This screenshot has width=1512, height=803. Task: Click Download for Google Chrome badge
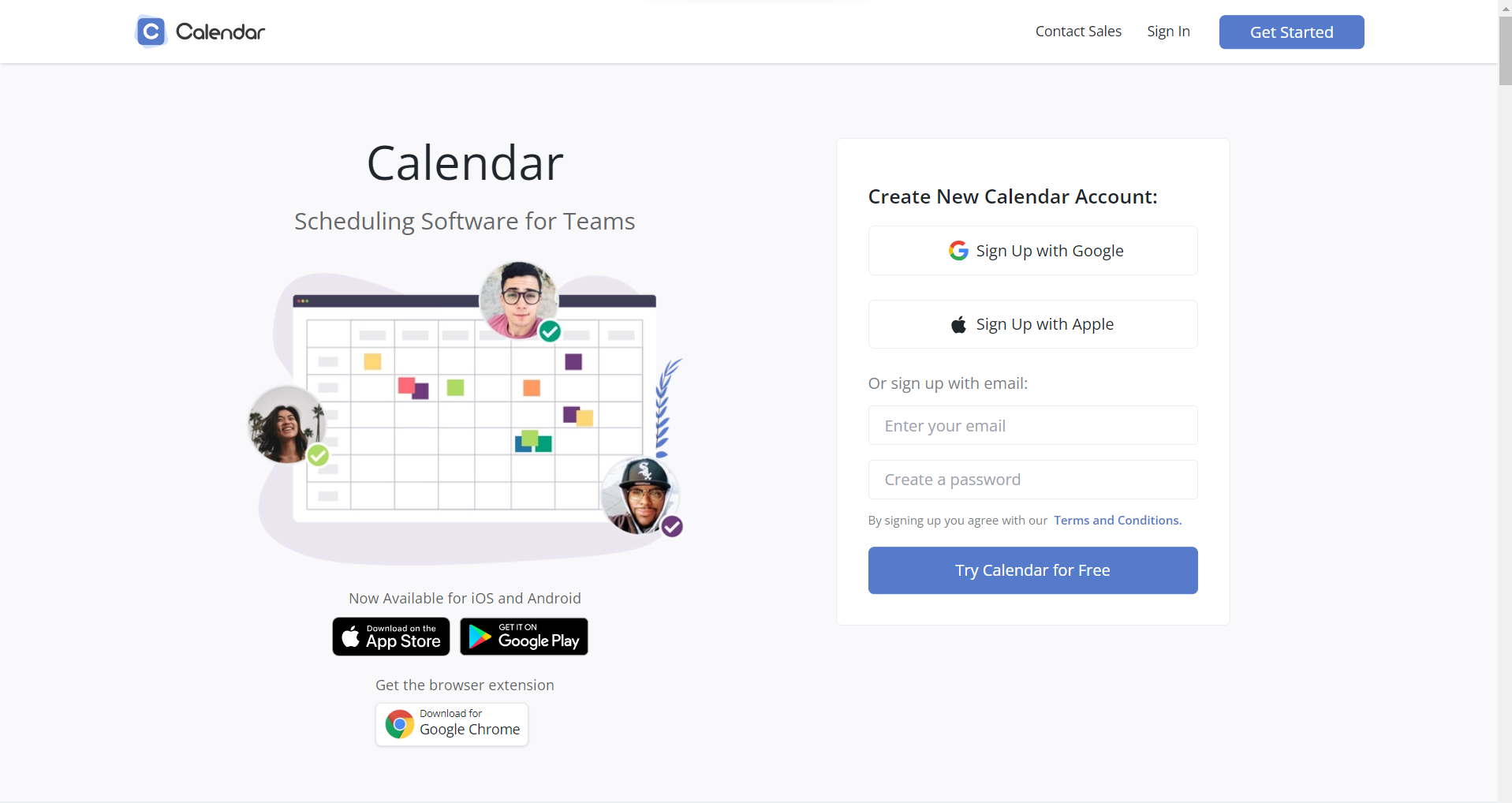451,723
